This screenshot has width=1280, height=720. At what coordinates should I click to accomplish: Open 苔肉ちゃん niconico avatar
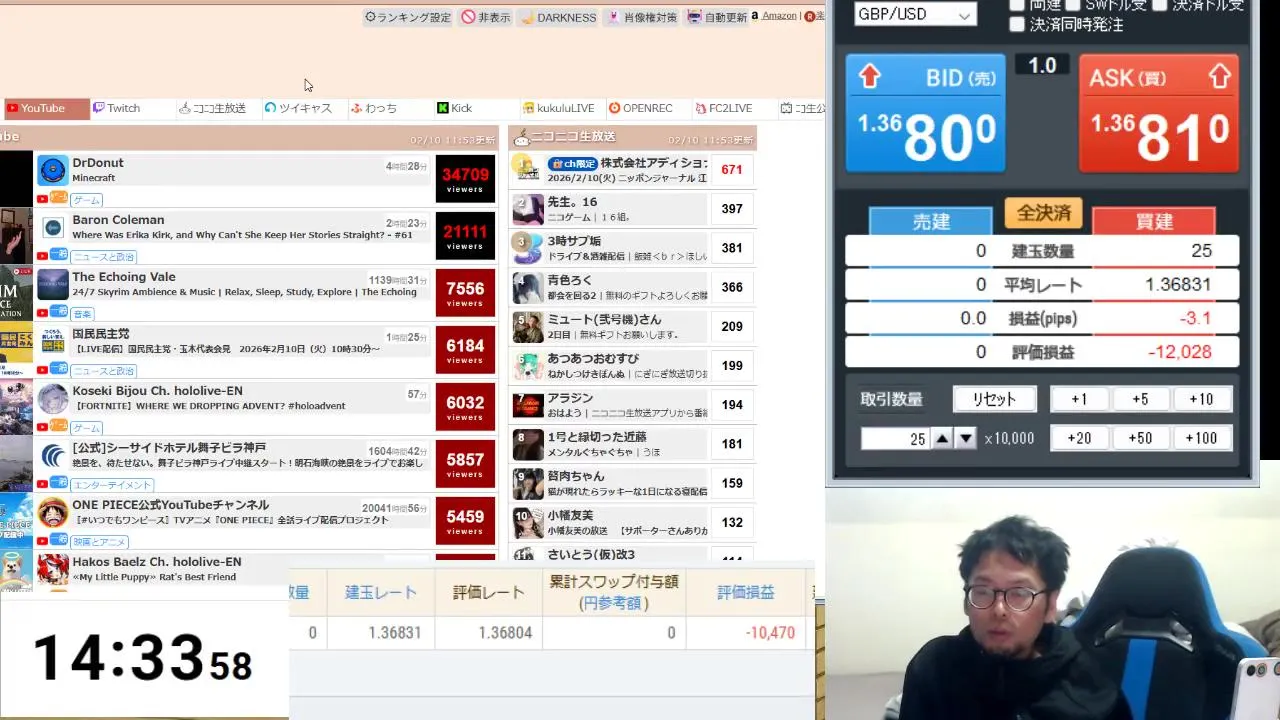pos(527,483)
